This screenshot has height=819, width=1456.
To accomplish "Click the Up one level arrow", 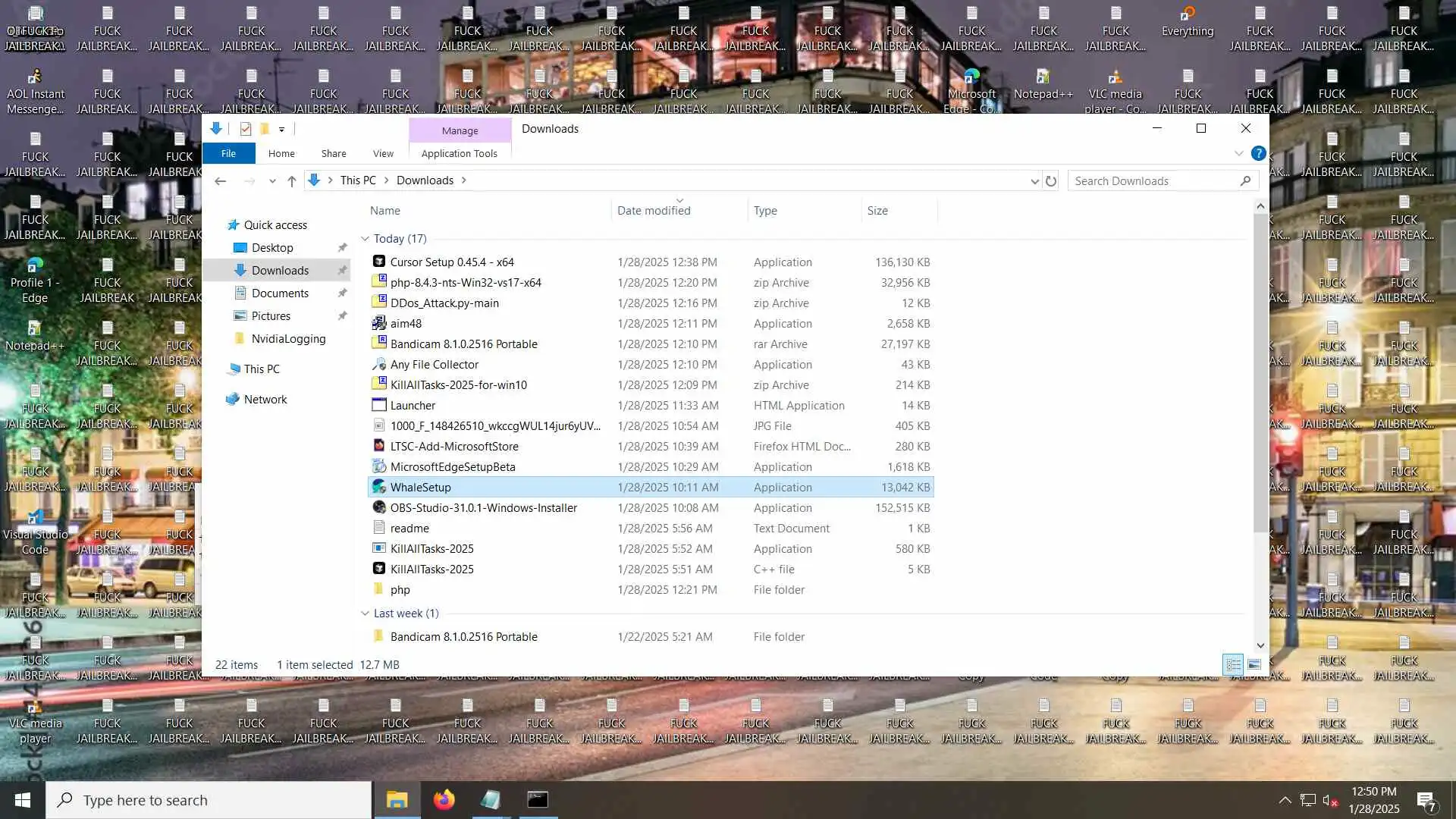I will click(x=292, y=181).
